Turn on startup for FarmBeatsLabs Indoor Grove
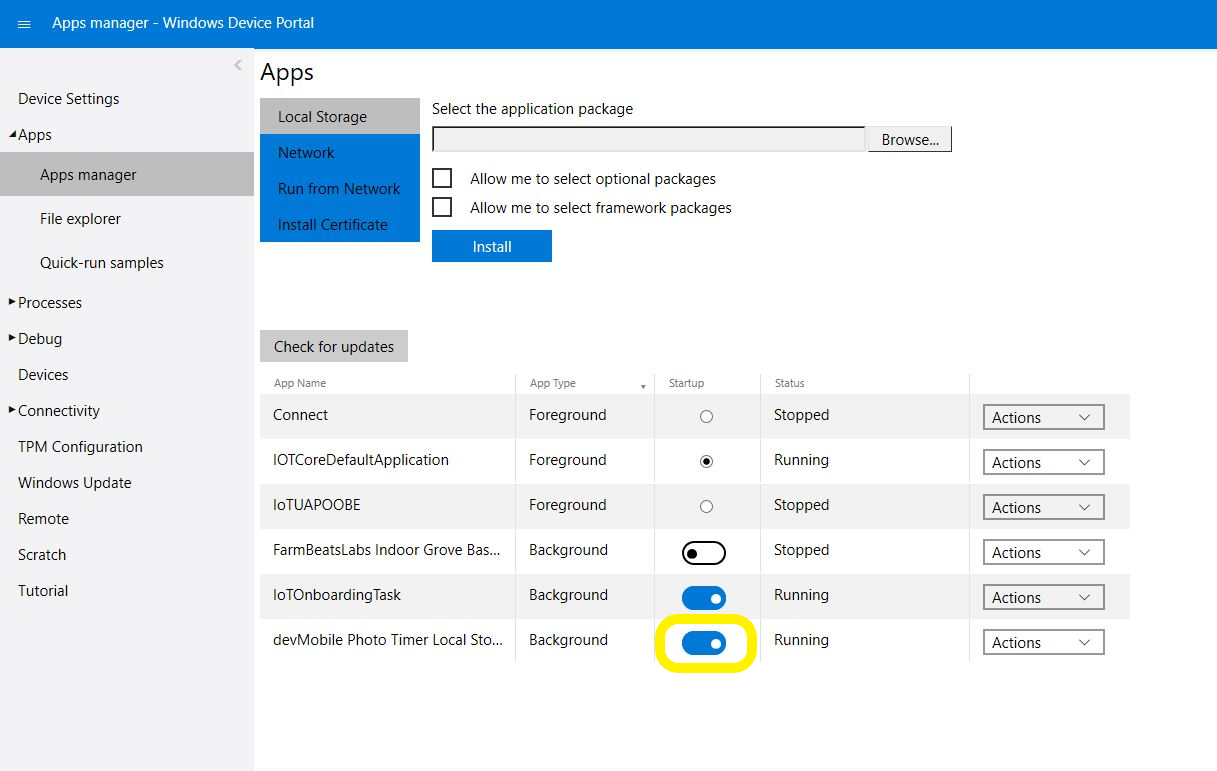The image size is (1217, 771). coord(704,553)
